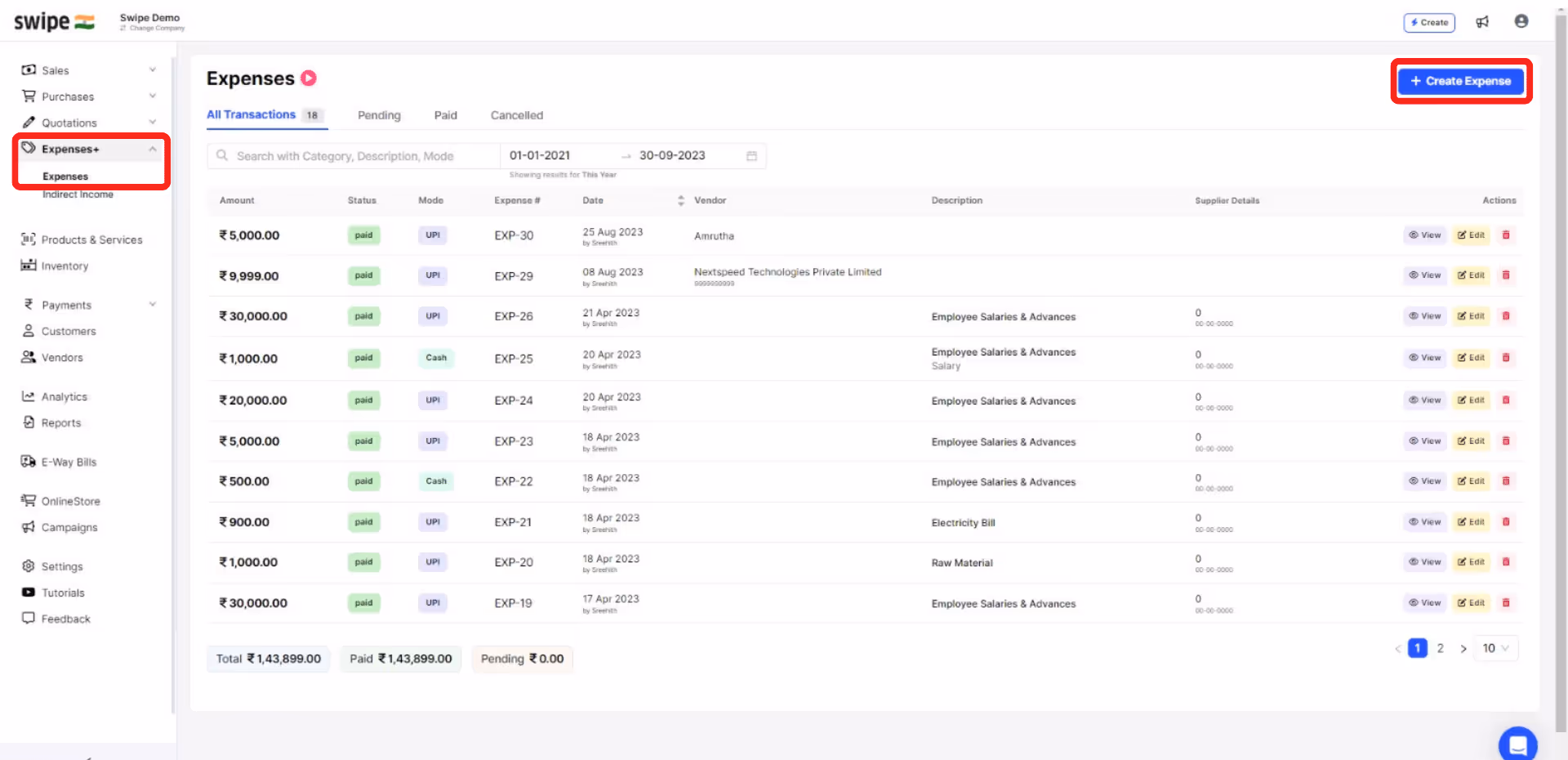This screenshot has height=760, width=1568.
Task: Edit expense EXP-25
Action: (x=1471, y=358)
